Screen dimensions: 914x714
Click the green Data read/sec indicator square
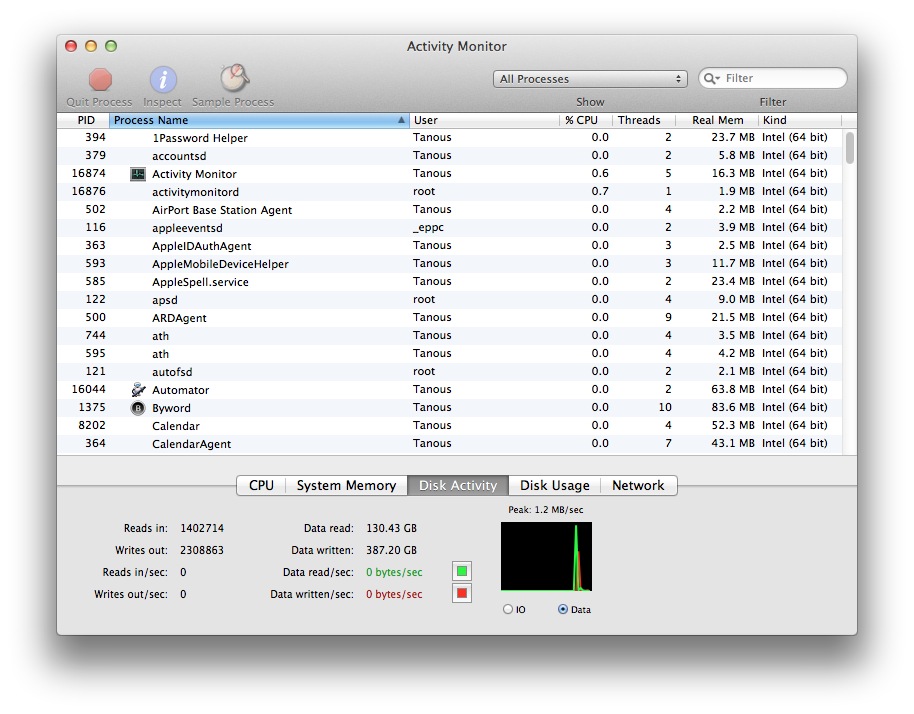(x=461, y=572)
